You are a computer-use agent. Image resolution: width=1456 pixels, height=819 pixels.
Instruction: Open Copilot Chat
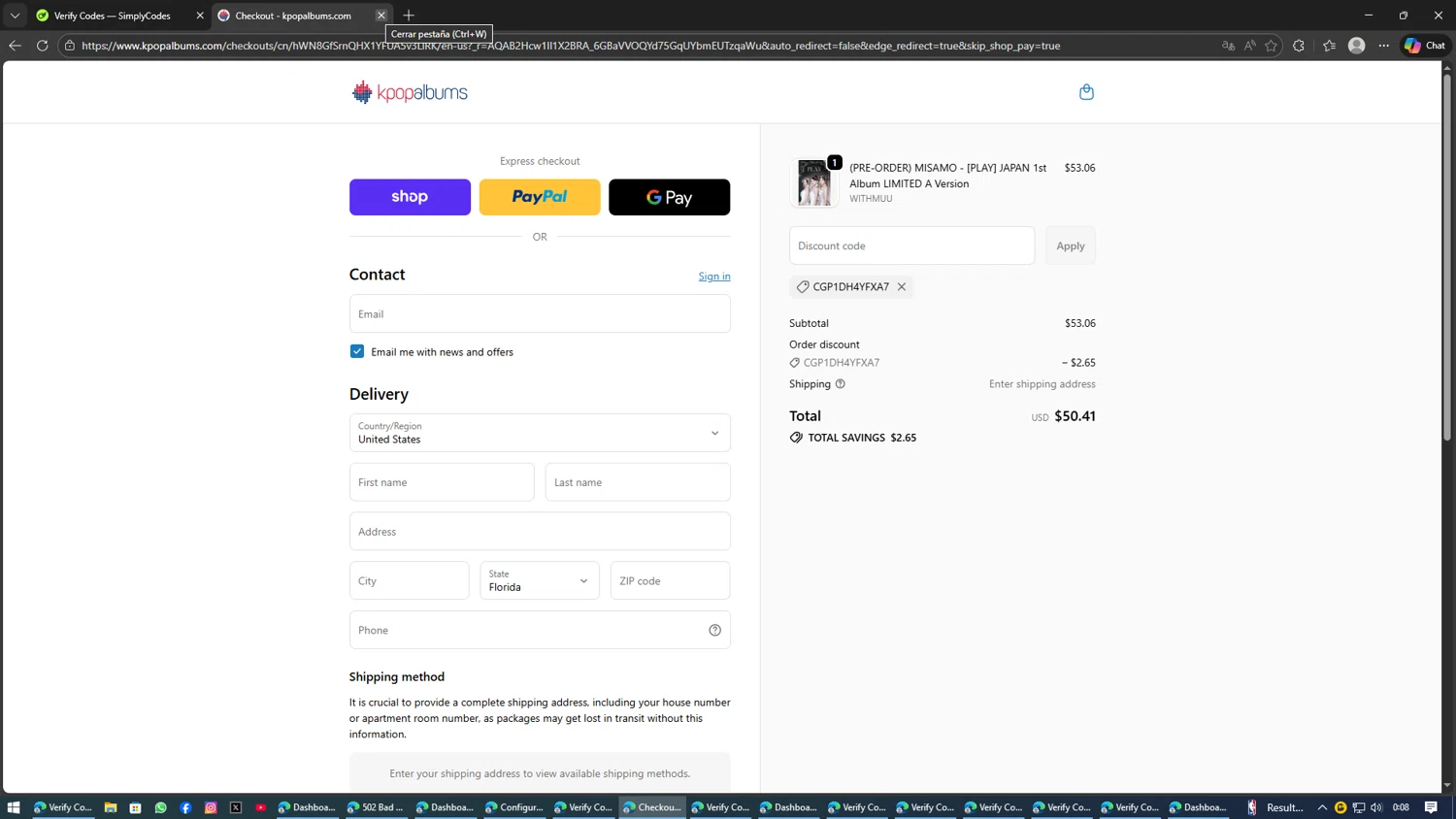tap(1425, 46)
